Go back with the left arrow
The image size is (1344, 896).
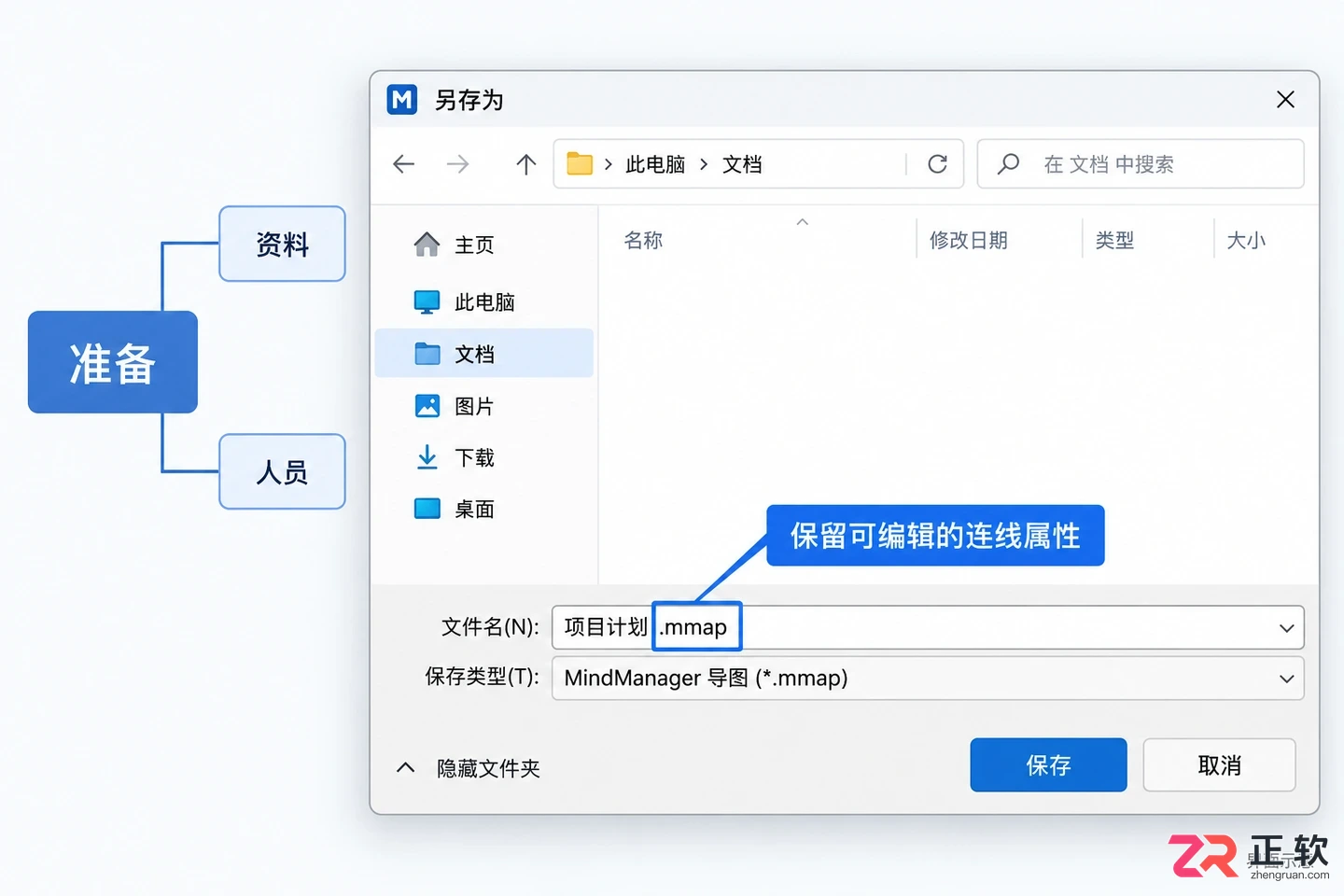403,164
